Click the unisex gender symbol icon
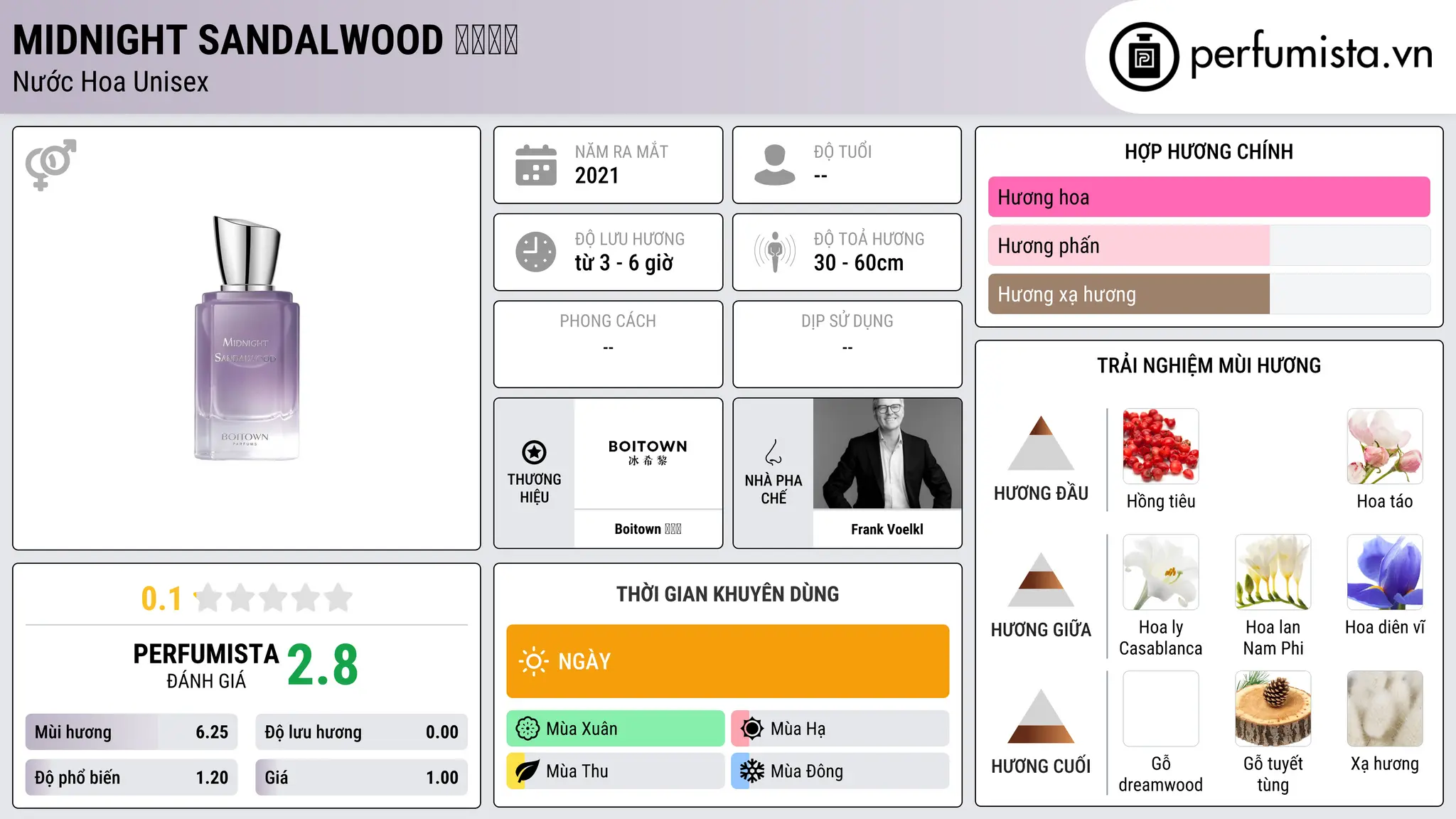 (50, 165)
